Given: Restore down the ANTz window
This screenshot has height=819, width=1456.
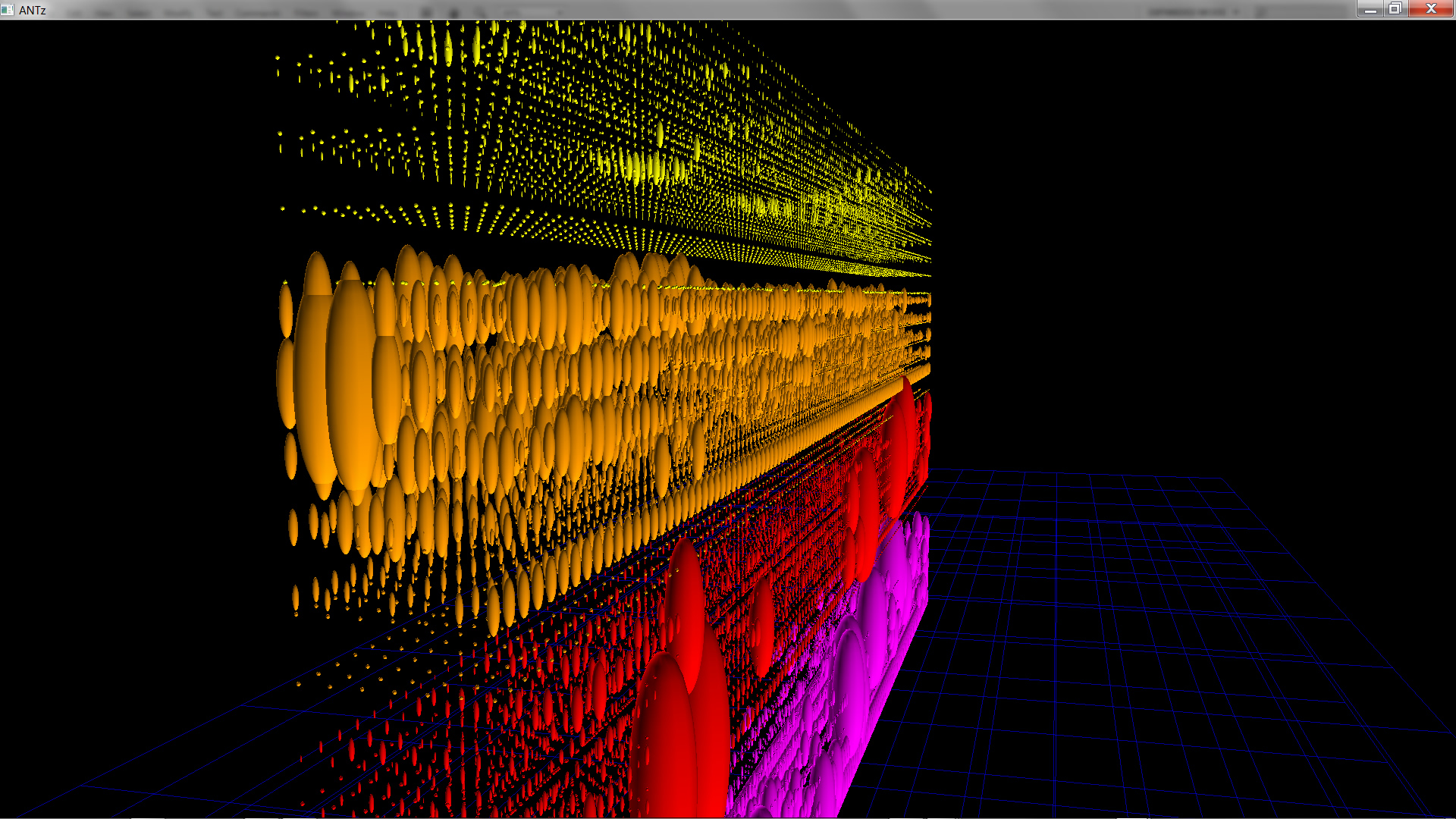Looking at the screenshot, I should tap(1395, 9).
